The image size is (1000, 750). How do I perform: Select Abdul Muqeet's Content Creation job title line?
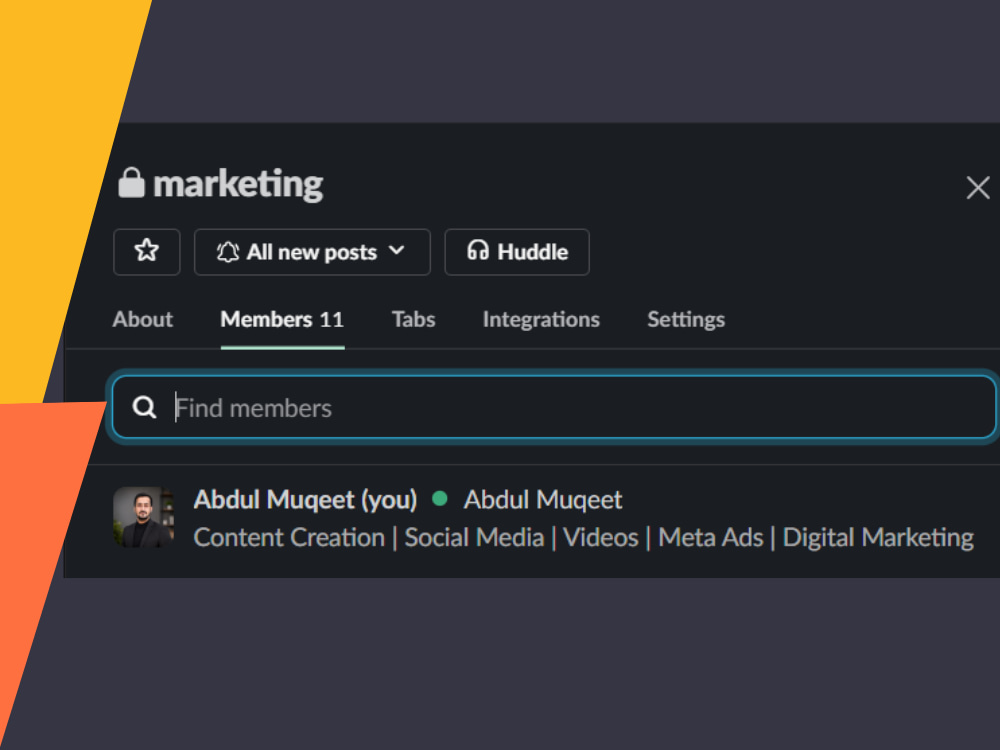click(x=584, y=538)
